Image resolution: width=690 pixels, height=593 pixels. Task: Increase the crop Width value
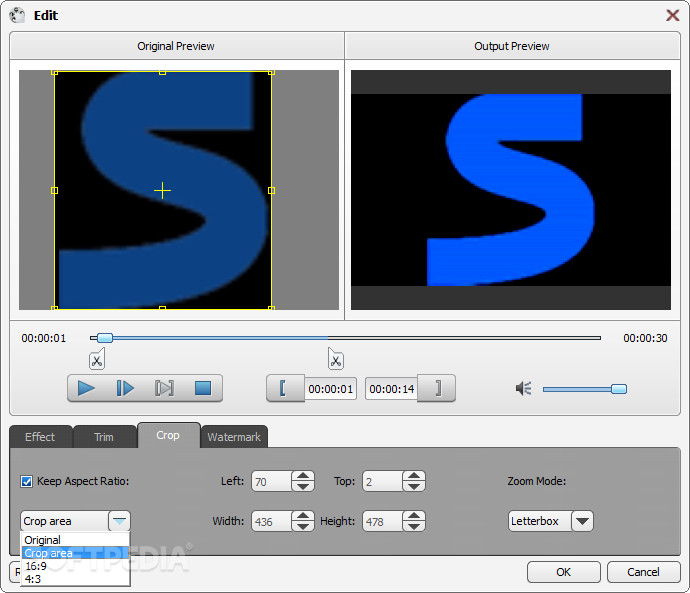click(x=303, y=516)
